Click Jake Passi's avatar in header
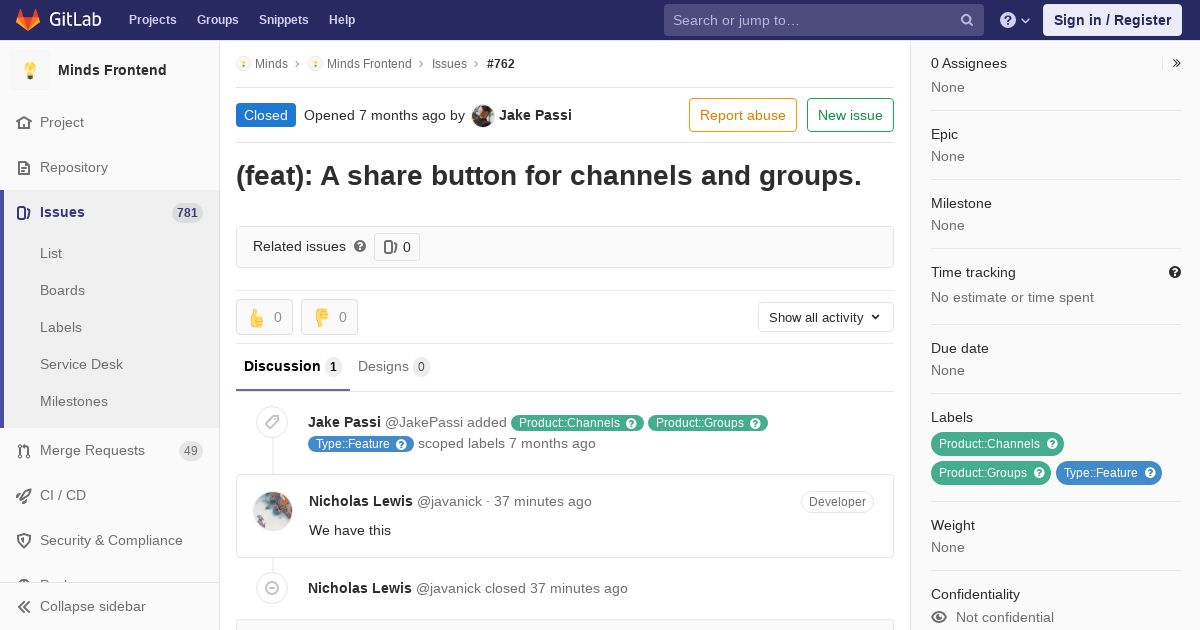 tap(483, 116)
